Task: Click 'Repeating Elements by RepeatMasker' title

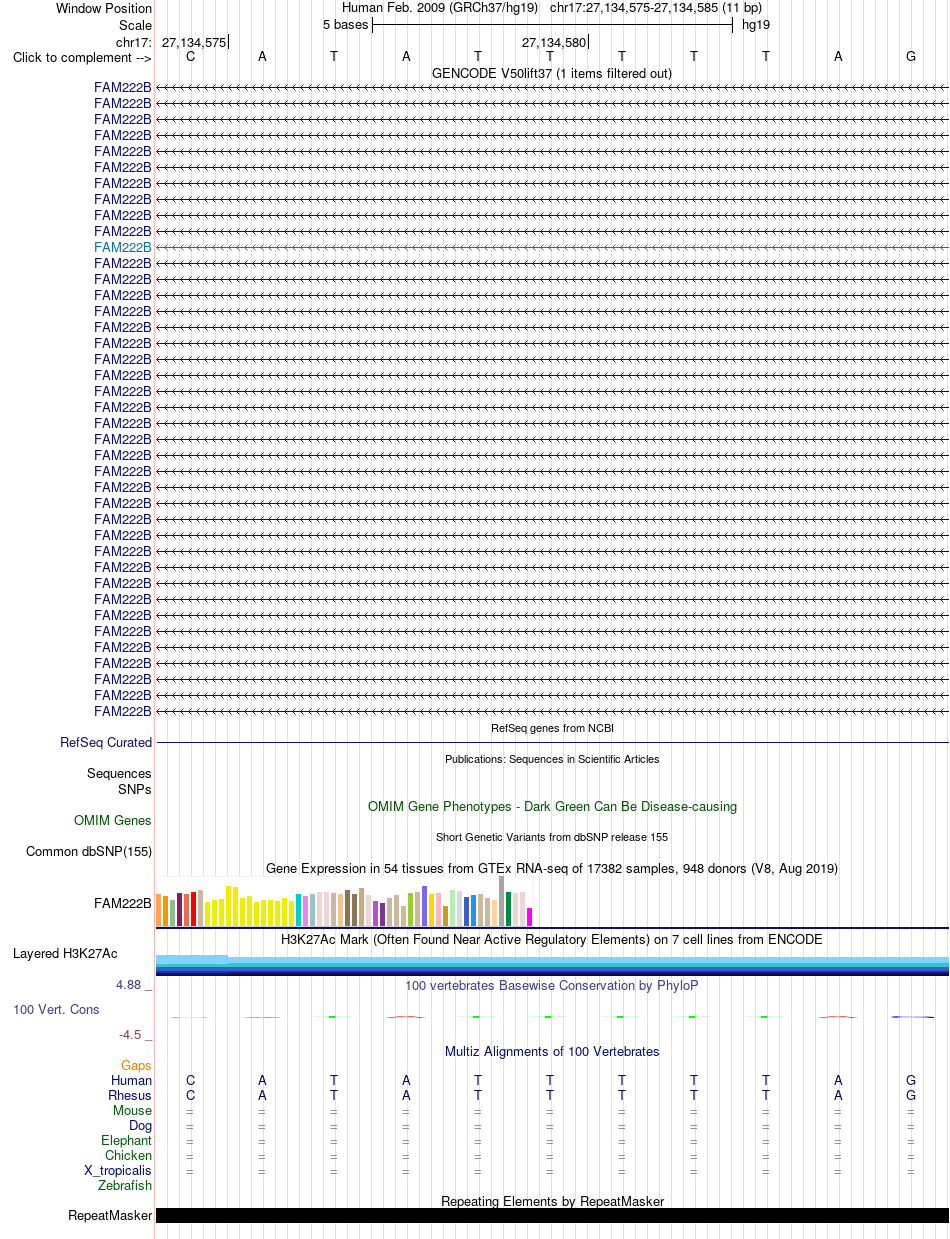Action: (552, 1201)
